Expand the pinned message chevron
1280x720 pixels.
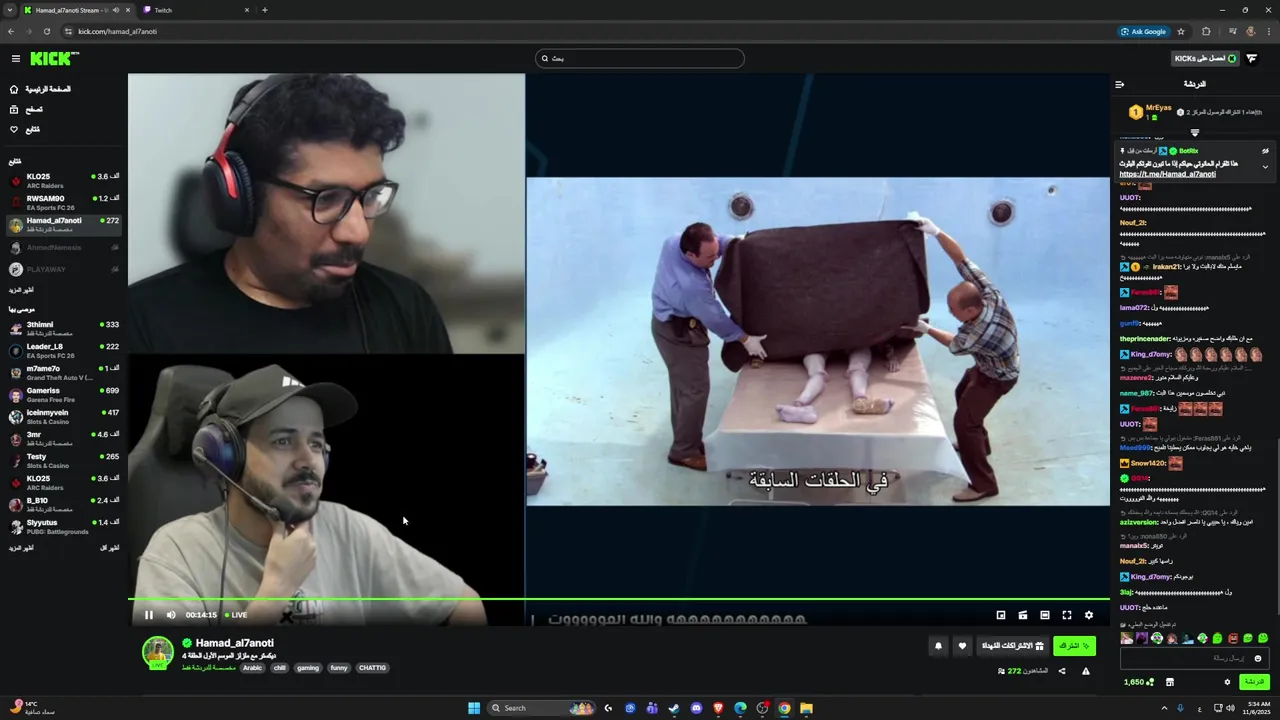point(1265,167)
